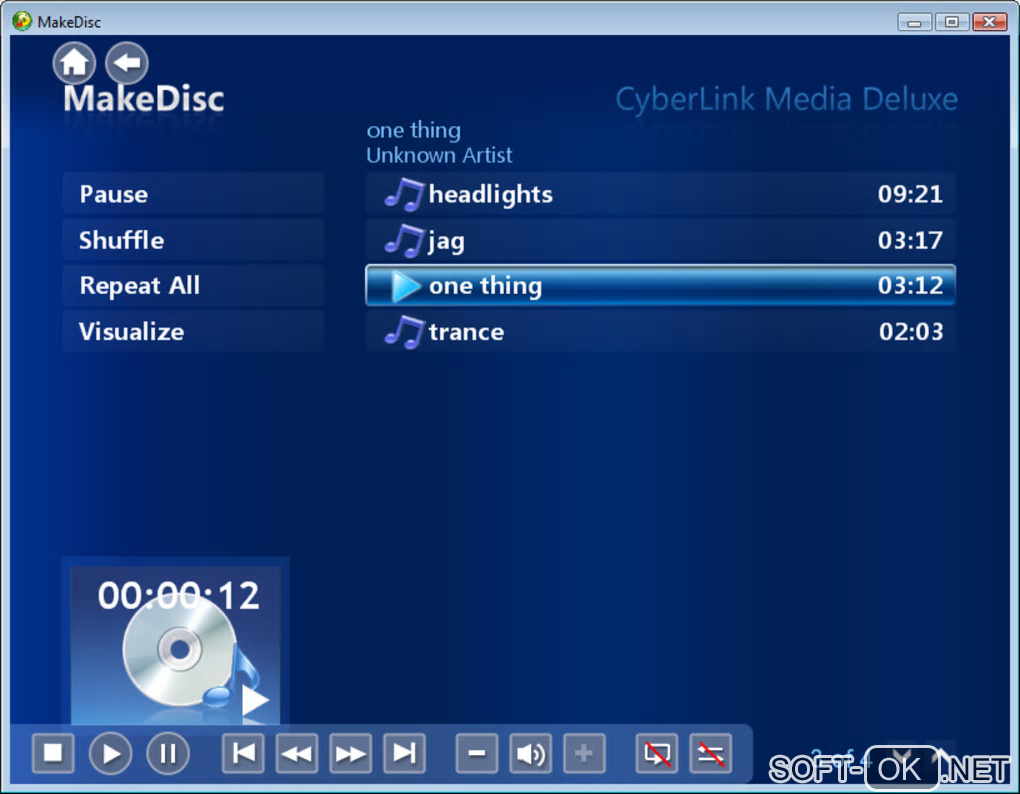Choose Repeat All in the left menu
Screen dimensions: 1020x794
pos(193,285)
